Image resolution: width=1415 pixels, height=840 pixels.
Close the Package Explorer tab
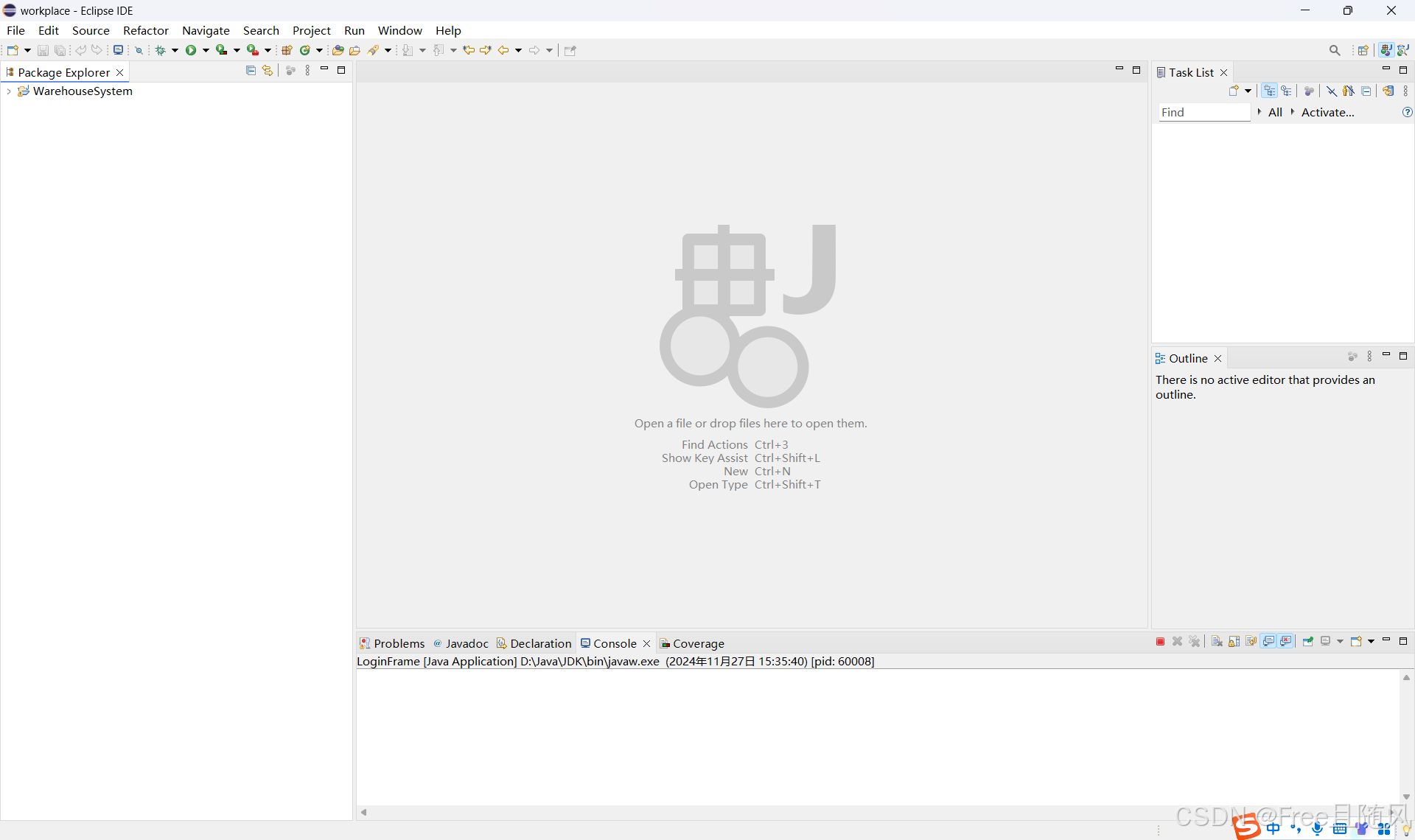119,72
